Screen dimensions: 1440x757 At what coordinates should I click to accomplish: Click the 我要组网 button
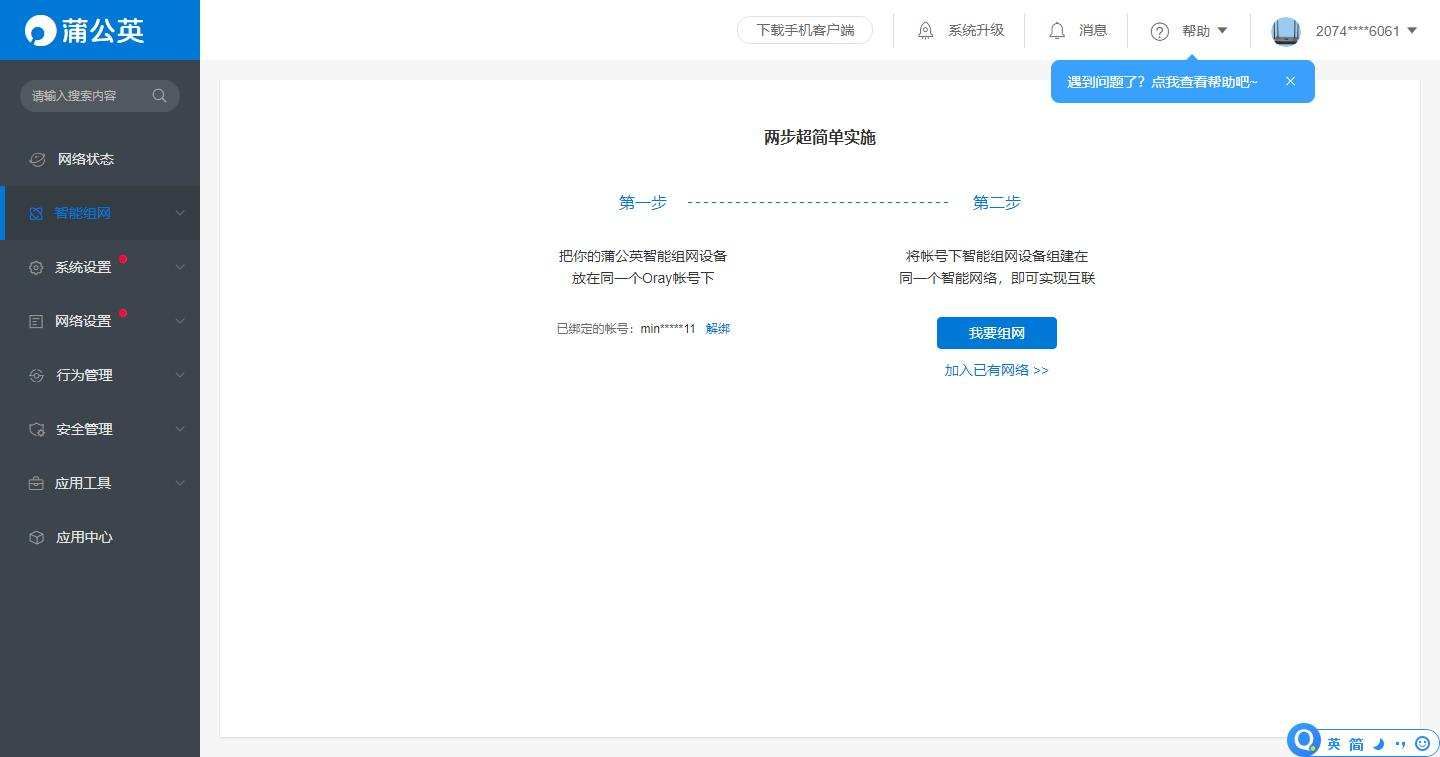(996, 333)
